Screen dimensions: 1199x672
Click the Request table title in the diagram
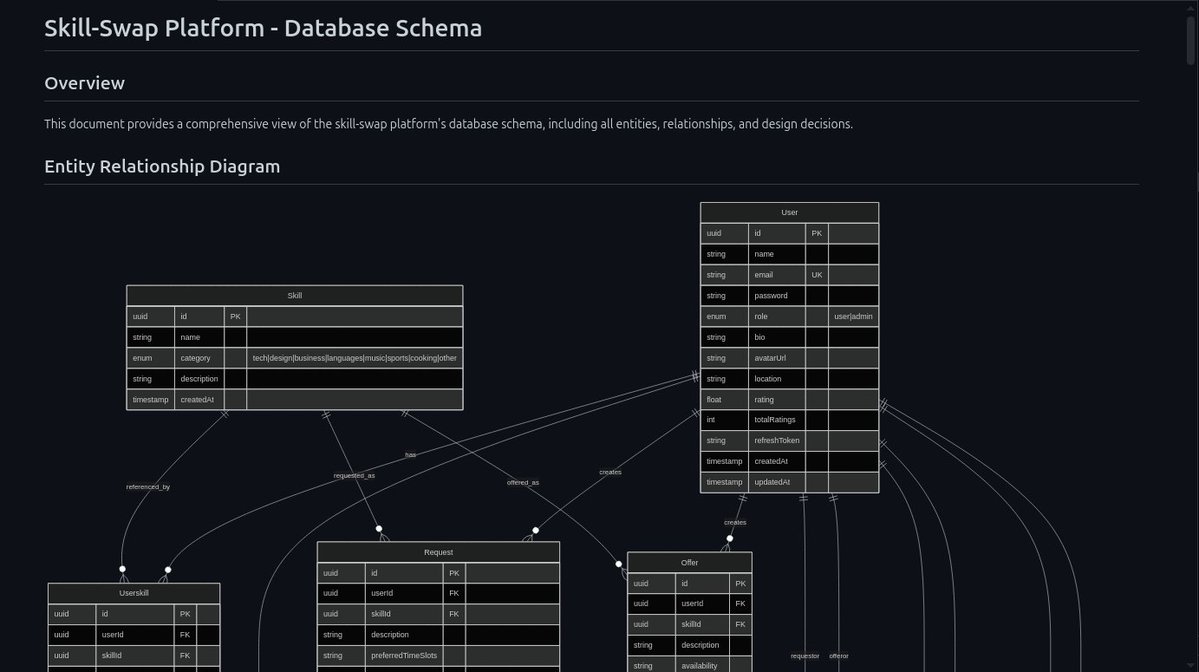438,551
